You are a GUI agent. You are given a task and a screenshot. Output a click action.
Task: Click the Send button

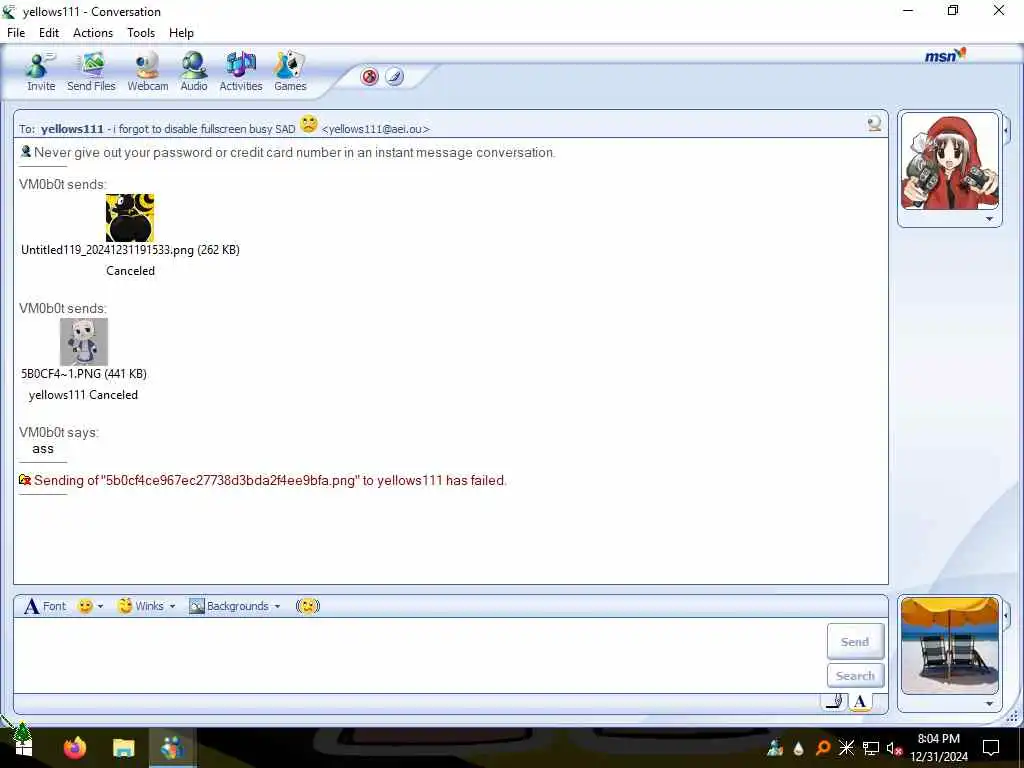856,641
